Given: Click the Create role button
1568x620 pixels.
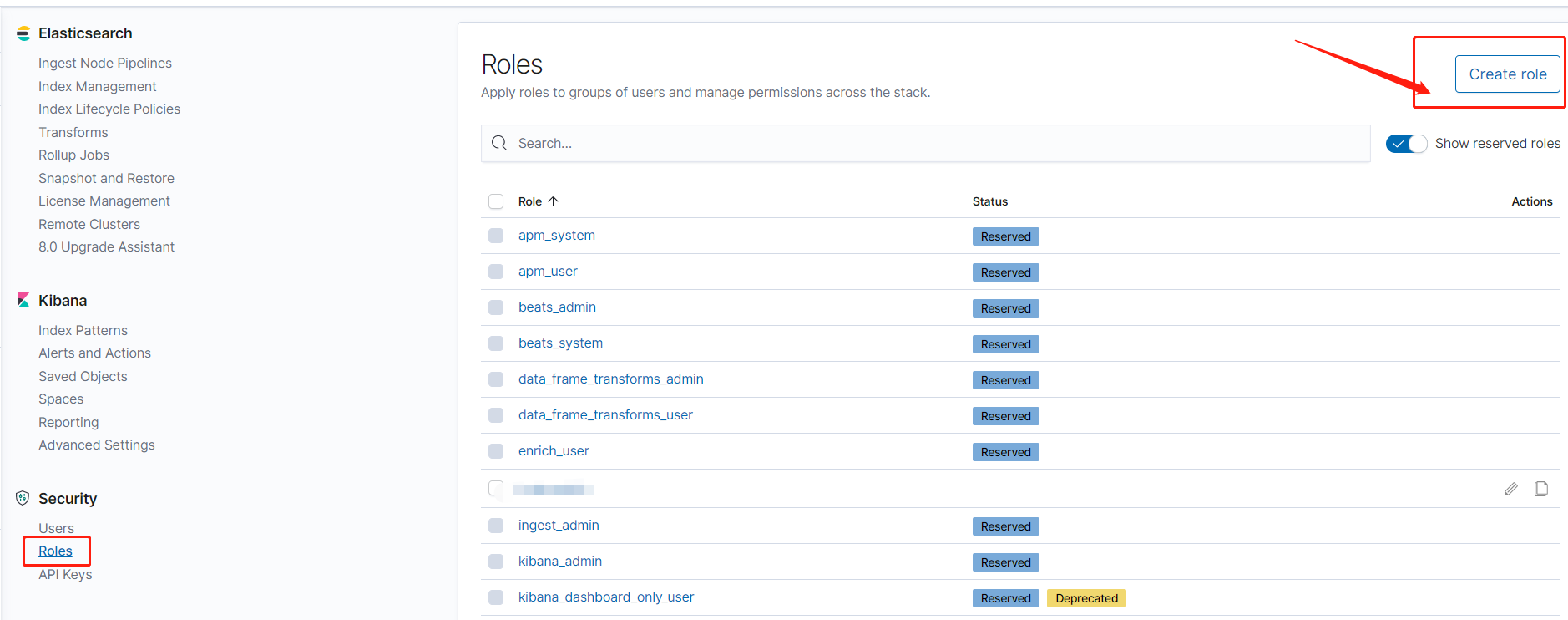Looking at the screenshot, I should tap(1508, 74).
